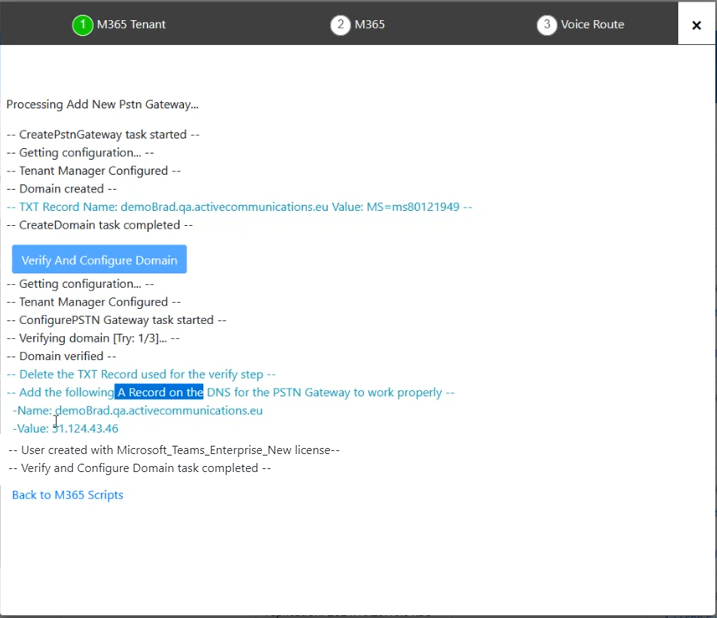The image size is (717, 618).
Task: Go to the Voice Route step label
Action: pyautogui.click(x=592, y=25)
